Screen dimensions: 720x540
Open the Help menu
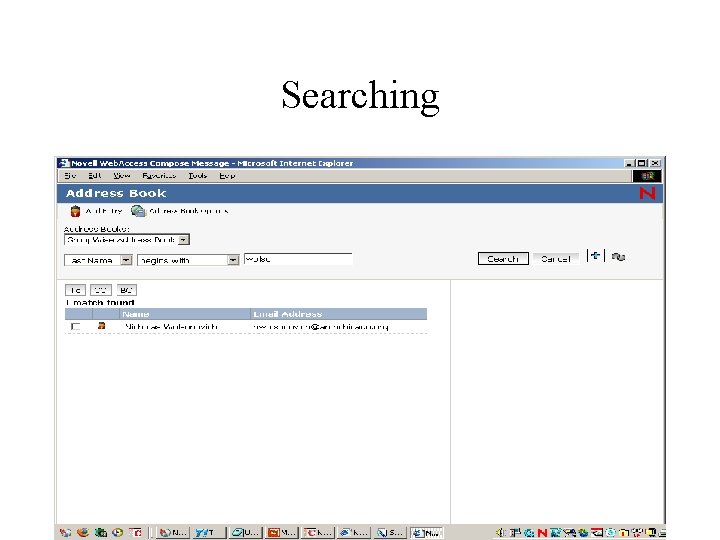pyautogui.click(x=227, y=176)
